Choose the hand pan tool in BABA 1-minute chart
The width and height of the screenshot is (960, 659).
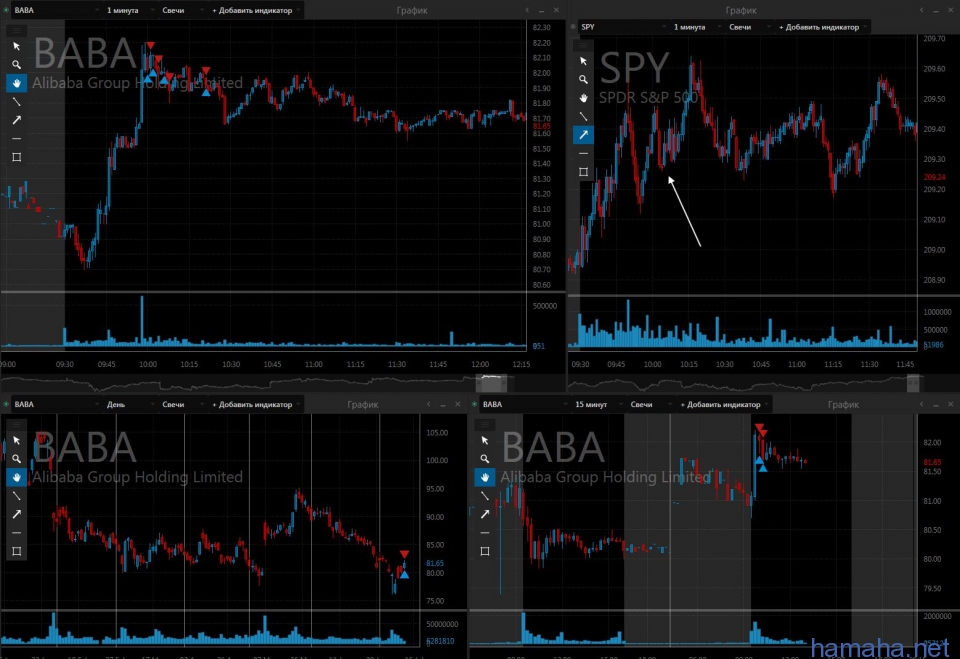click(x=17, y=83)
